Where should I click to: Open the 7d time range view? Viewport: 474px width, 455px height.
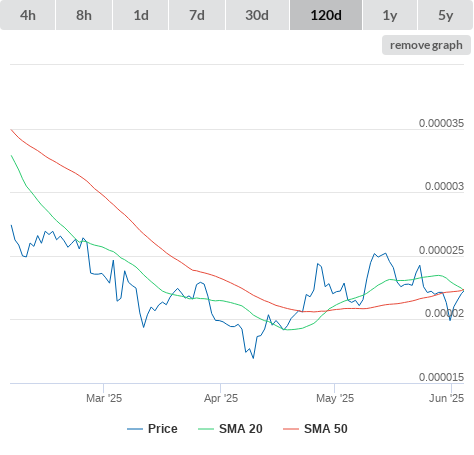pos(197,15)
